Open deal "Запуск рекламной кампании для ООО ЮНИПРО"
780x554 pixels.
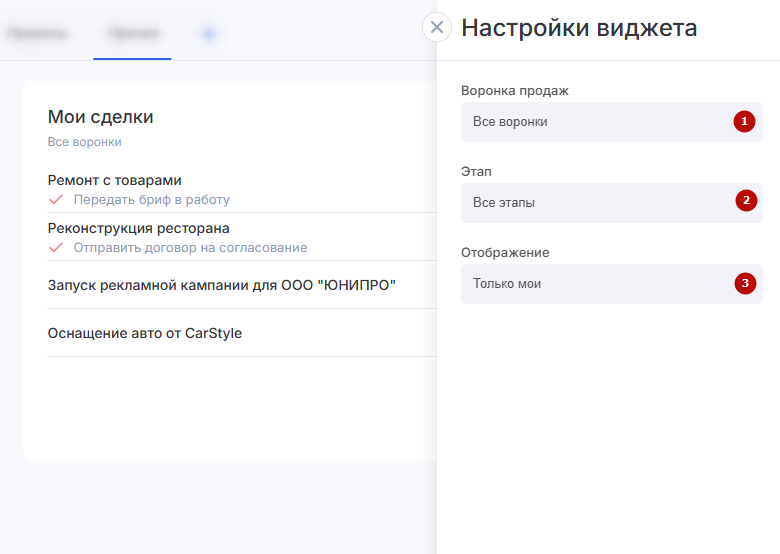222,285
